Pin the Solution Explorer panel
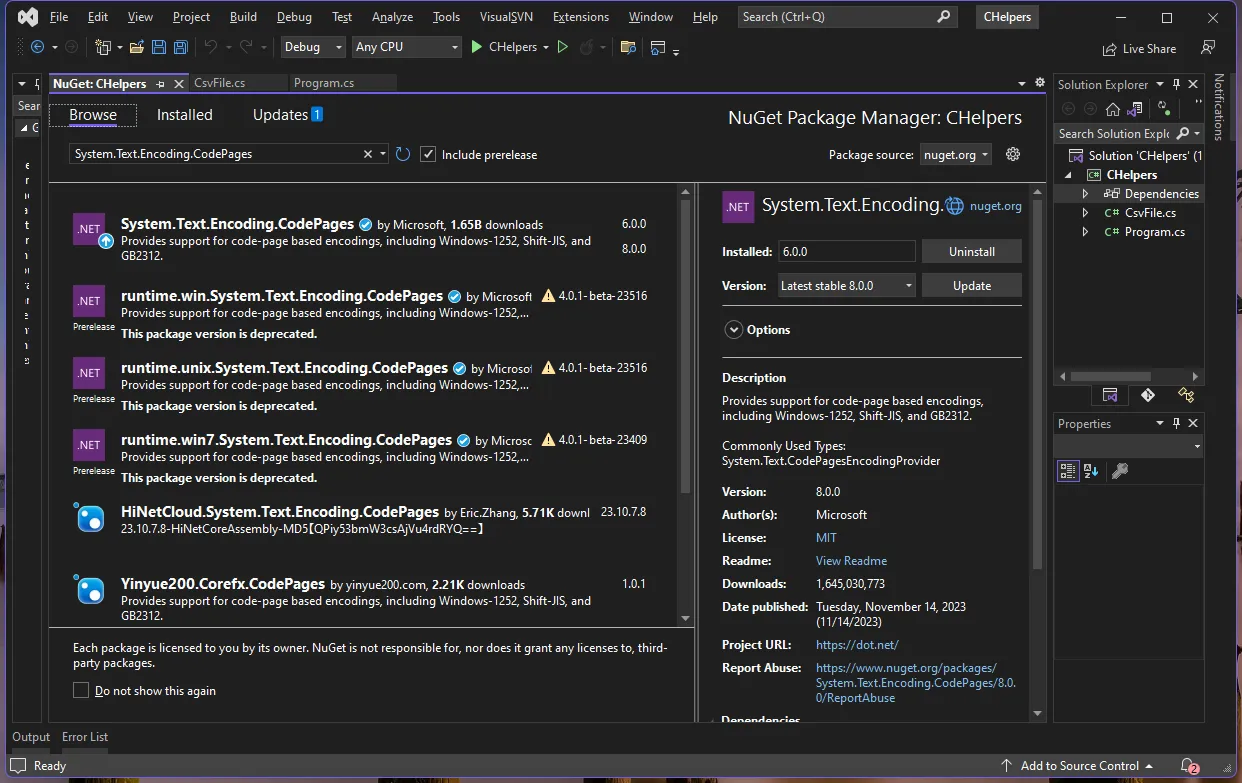1242x783 pixels. [x=1177, y=85]
